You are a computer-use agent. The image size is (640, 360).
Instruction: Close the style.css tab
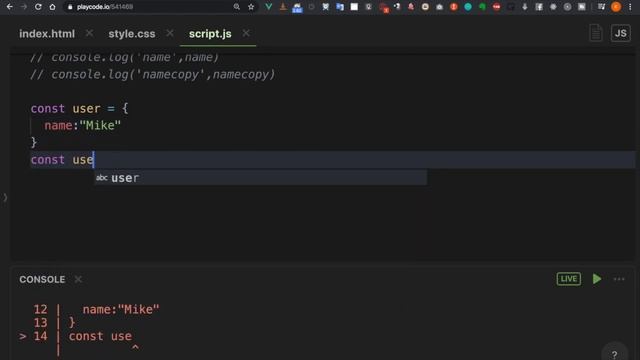pyautogui.click(x=170, y=33)
